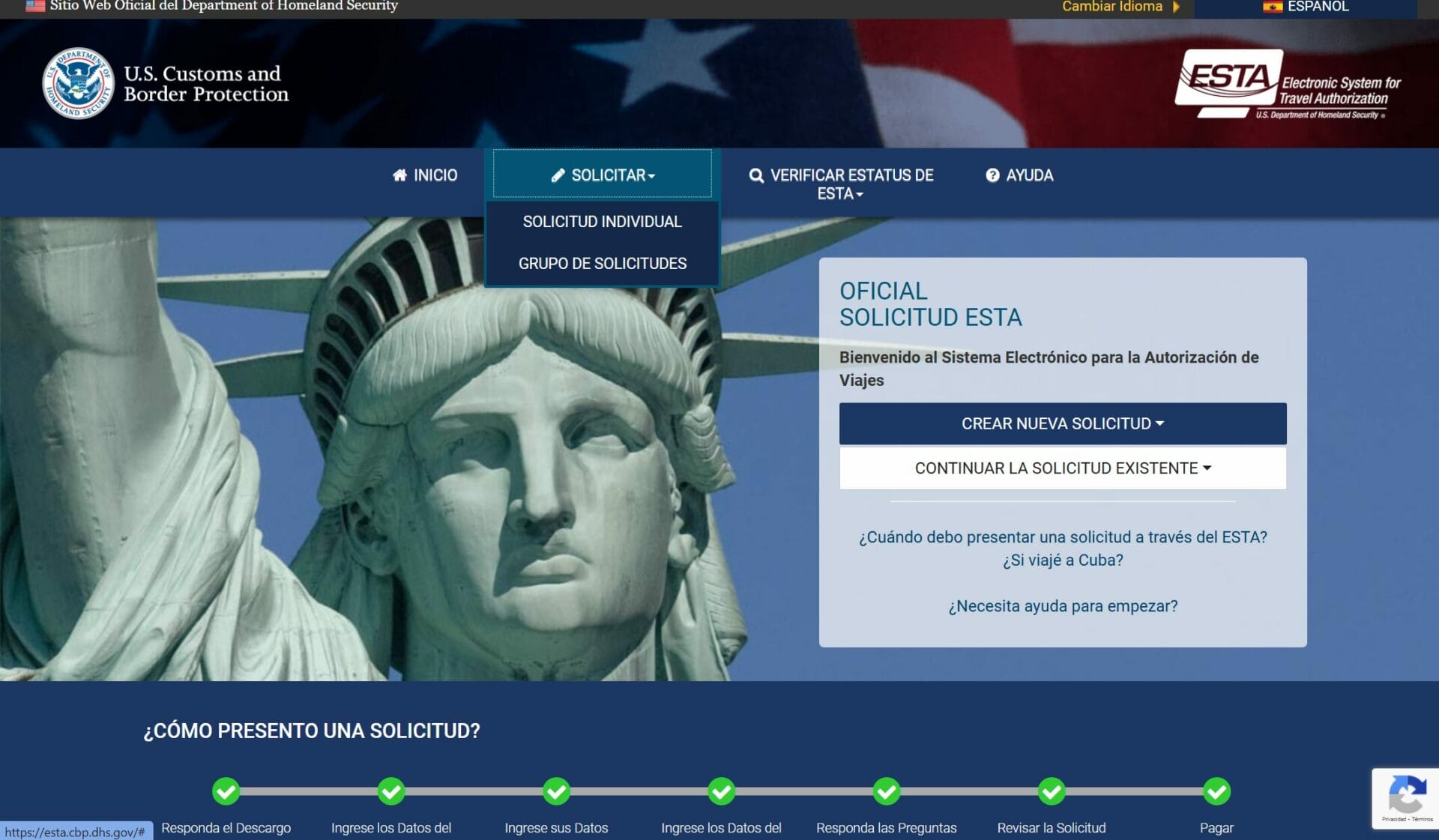Select ESPAÑOL language option
The height and width of the screenshot is (840, 1439).
click(1306, 7)
